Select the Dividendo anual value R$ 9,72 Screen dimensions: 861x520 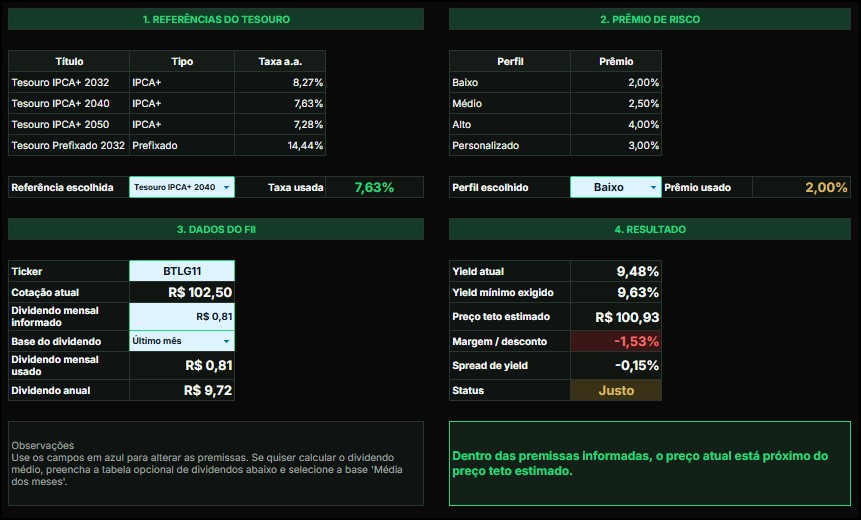point(182,390)
